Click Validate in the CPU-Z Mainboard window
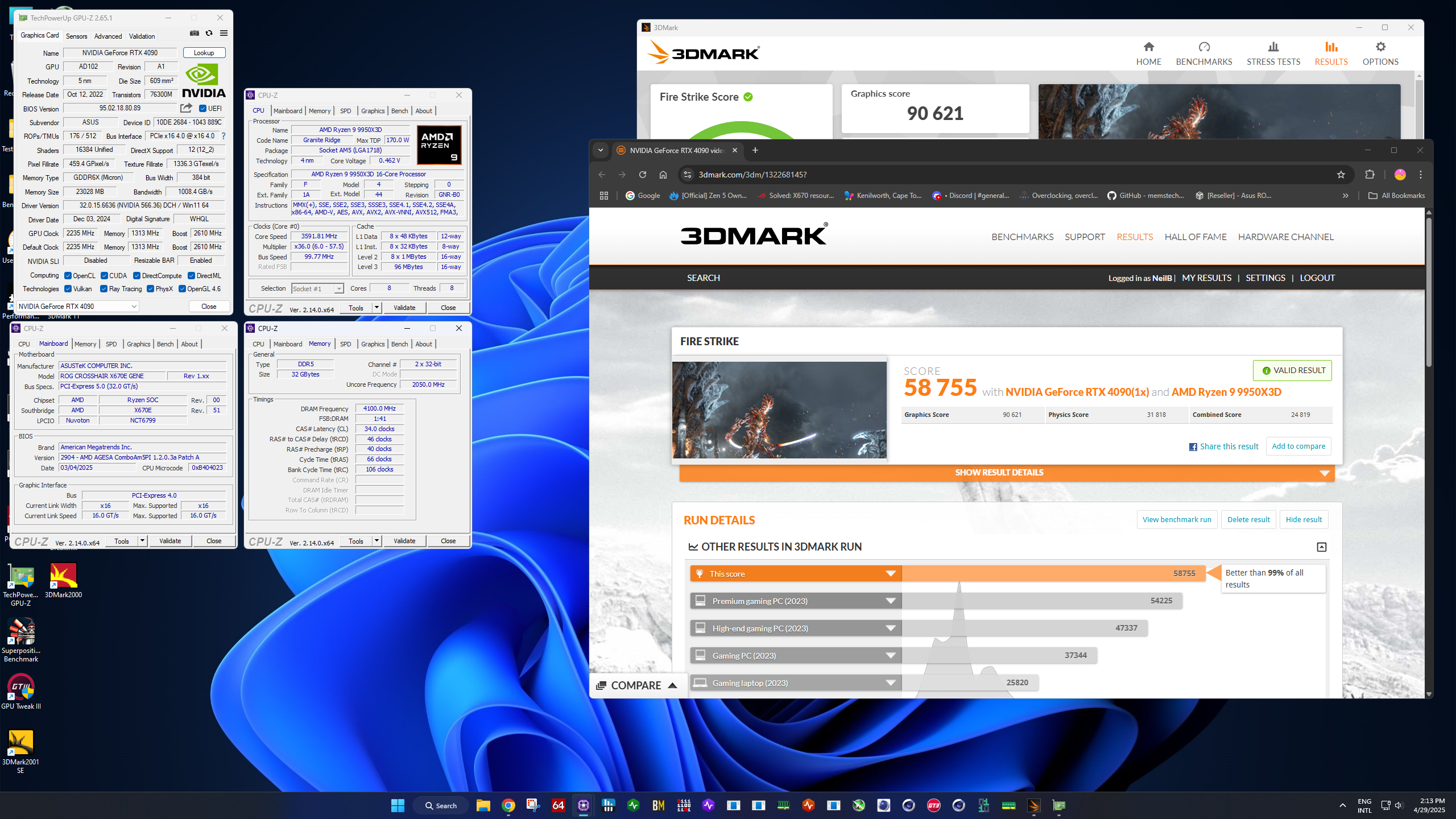1456x819 pixels. [x=170, y=541]
